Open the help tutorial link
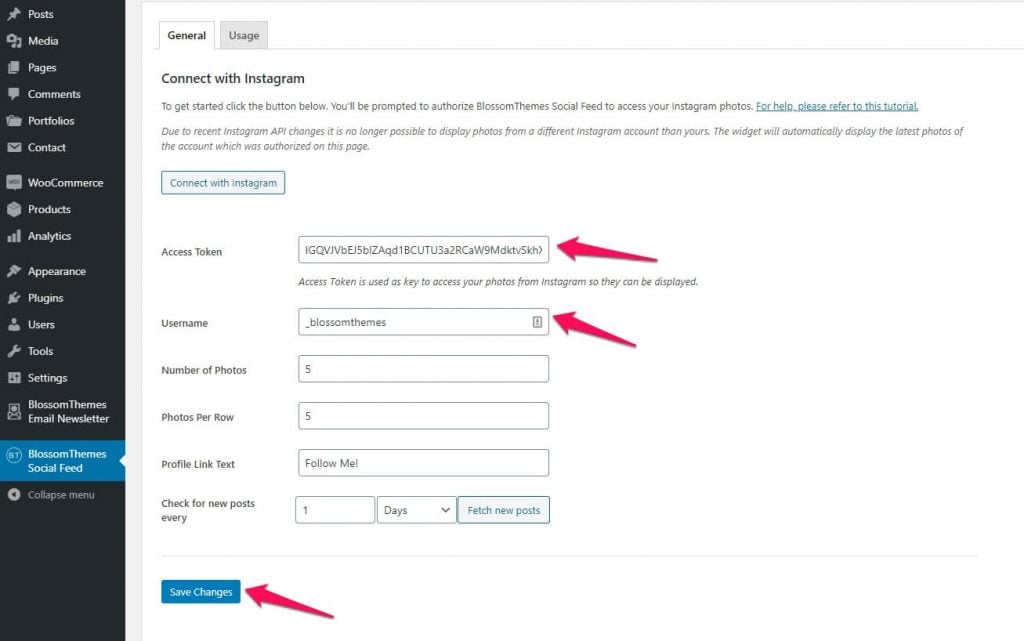 point(837,105)
